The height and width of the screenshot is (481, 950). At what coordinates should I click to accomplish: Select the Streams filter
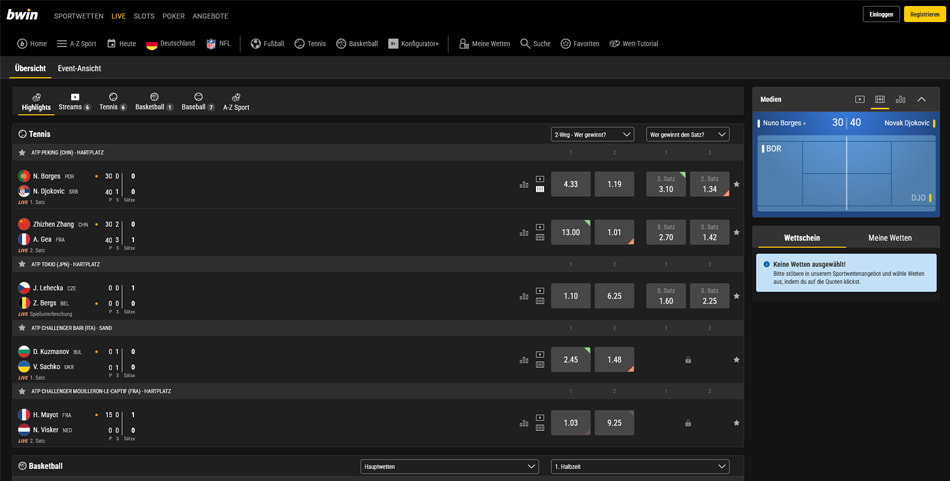[75, 102]
